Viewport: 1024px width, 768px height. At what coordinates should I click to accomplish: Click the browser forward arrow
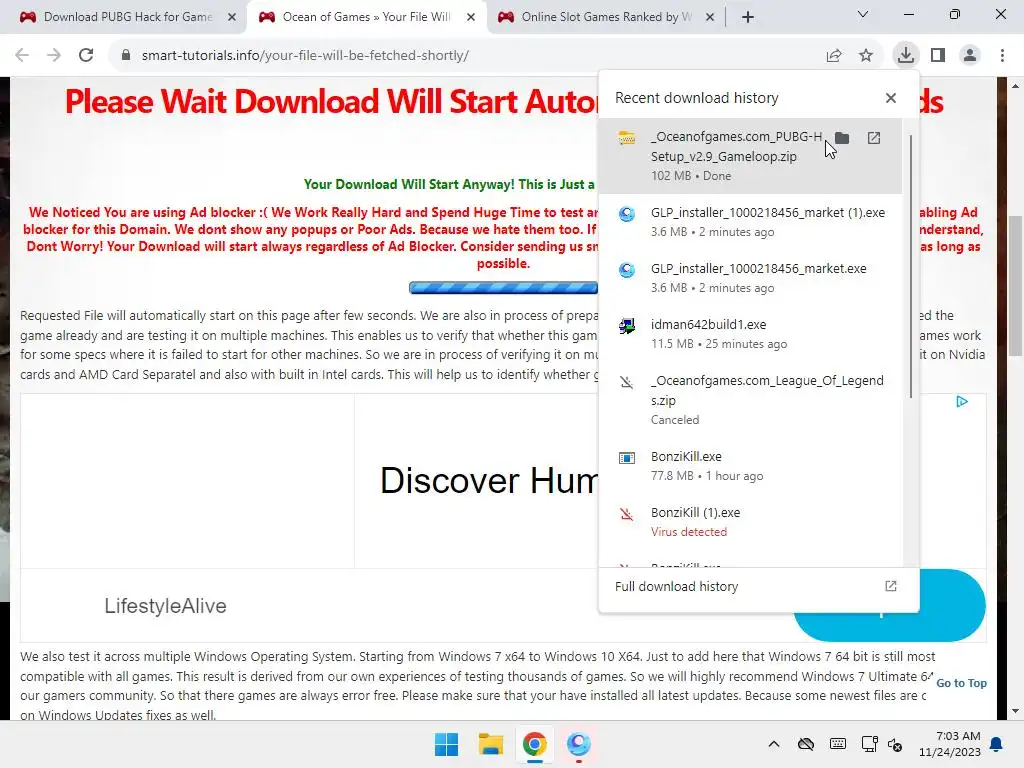click(x=54, y=56)
